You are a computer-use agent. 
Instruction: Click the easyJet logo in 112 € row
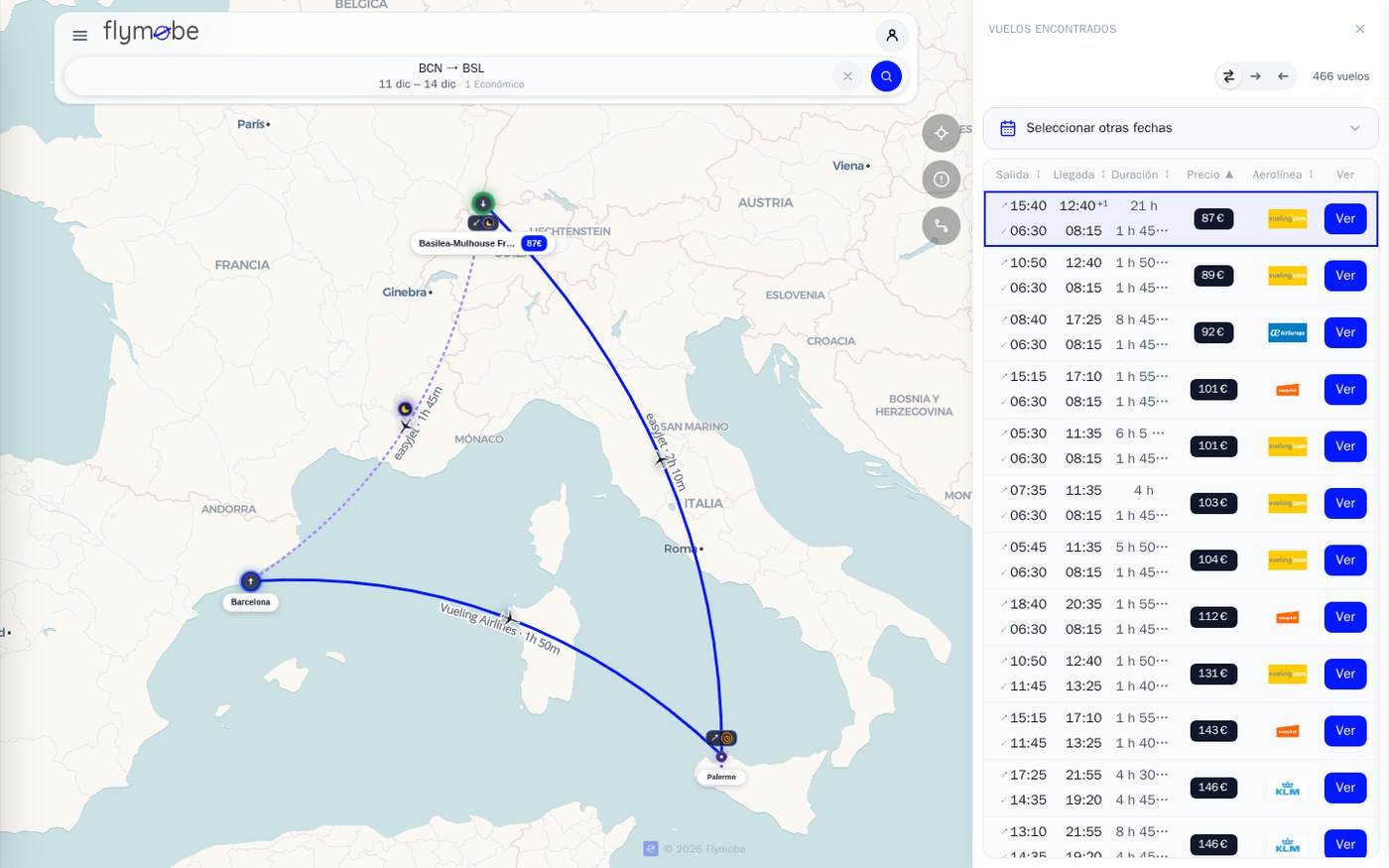click(x=1288, y=617)
